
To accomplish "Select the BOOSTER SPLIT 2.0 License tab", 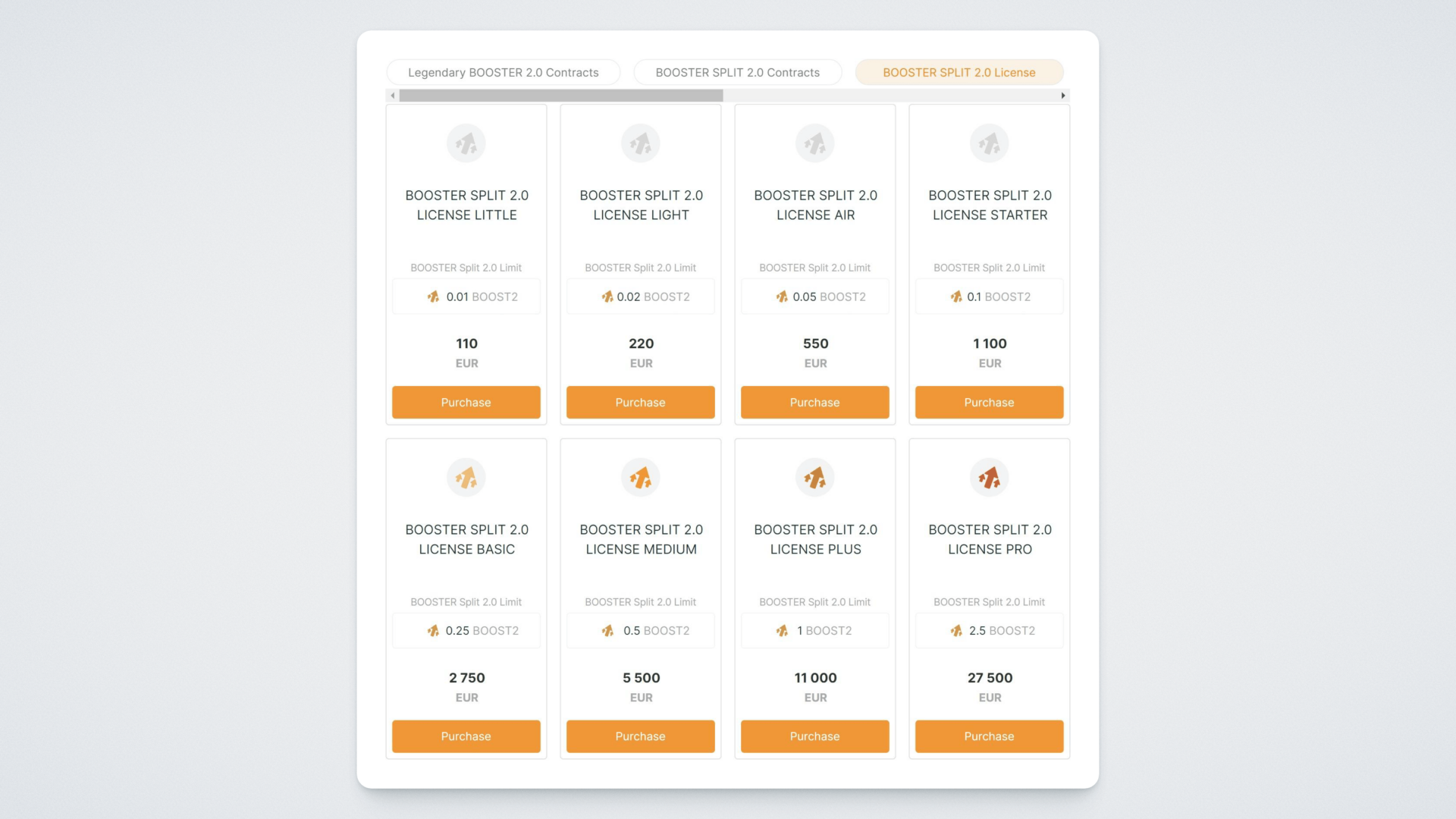I will pos(959,73).
